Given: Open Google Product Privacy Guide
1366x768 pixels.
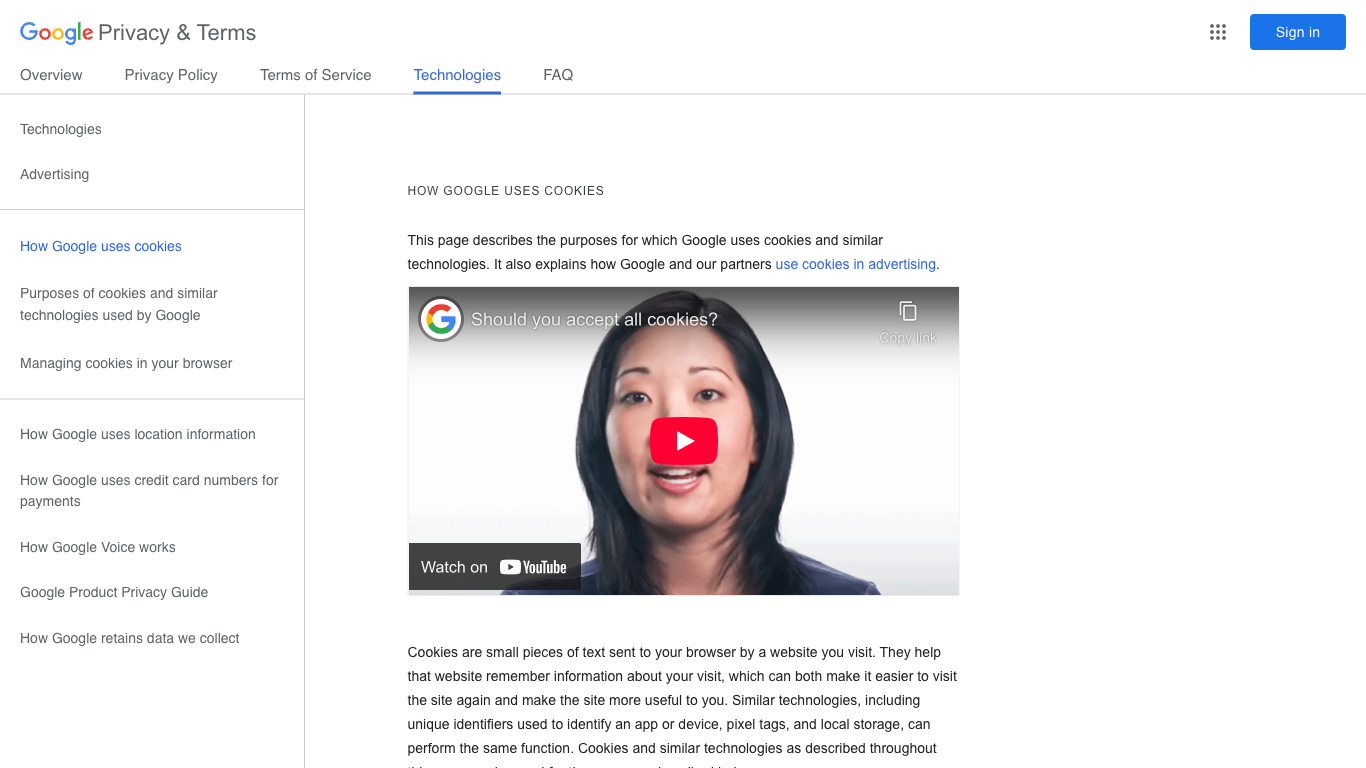Looking at the screenshot, I should [114, 592].
